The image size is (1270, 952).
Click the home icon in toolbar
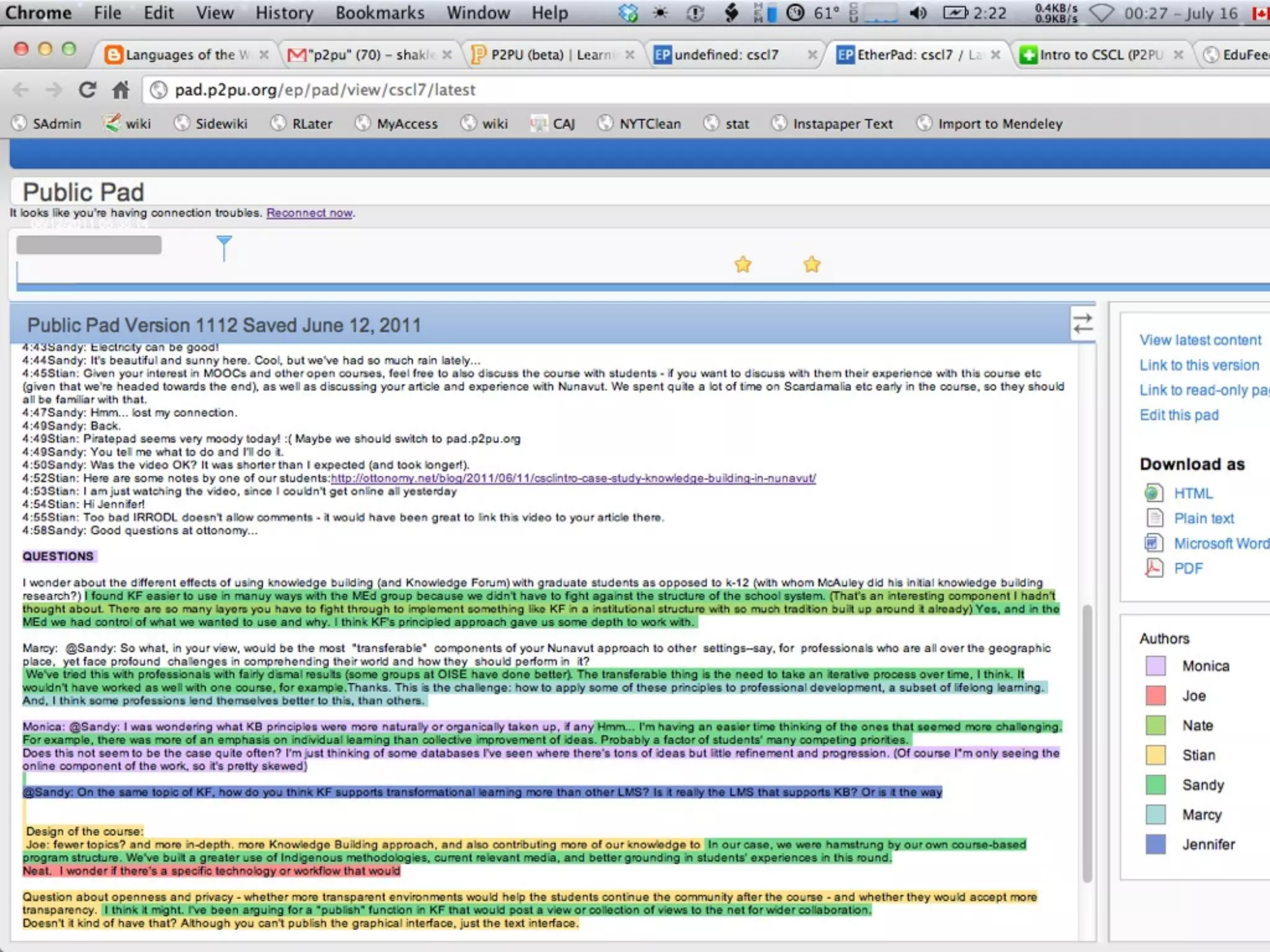click(x=120, y=90)
